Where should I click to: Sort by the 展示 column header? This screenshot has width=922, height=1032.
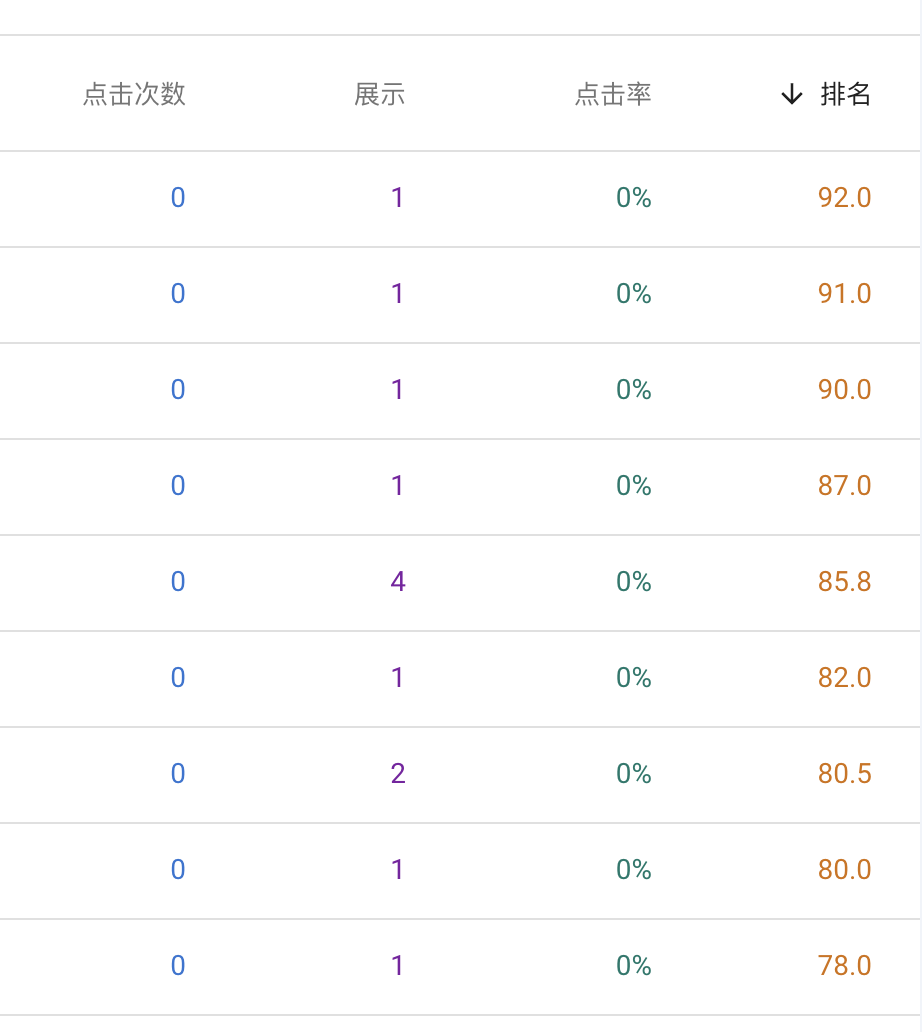379,94
